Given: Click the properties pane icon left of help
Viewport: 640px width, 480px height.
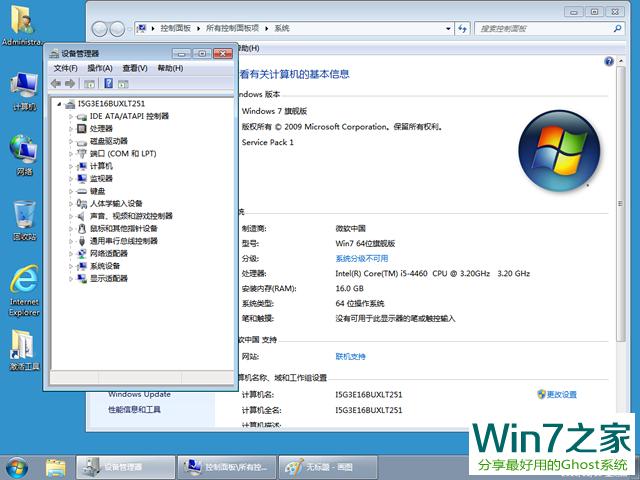Looking at the screenshot, I should [89, 84].
